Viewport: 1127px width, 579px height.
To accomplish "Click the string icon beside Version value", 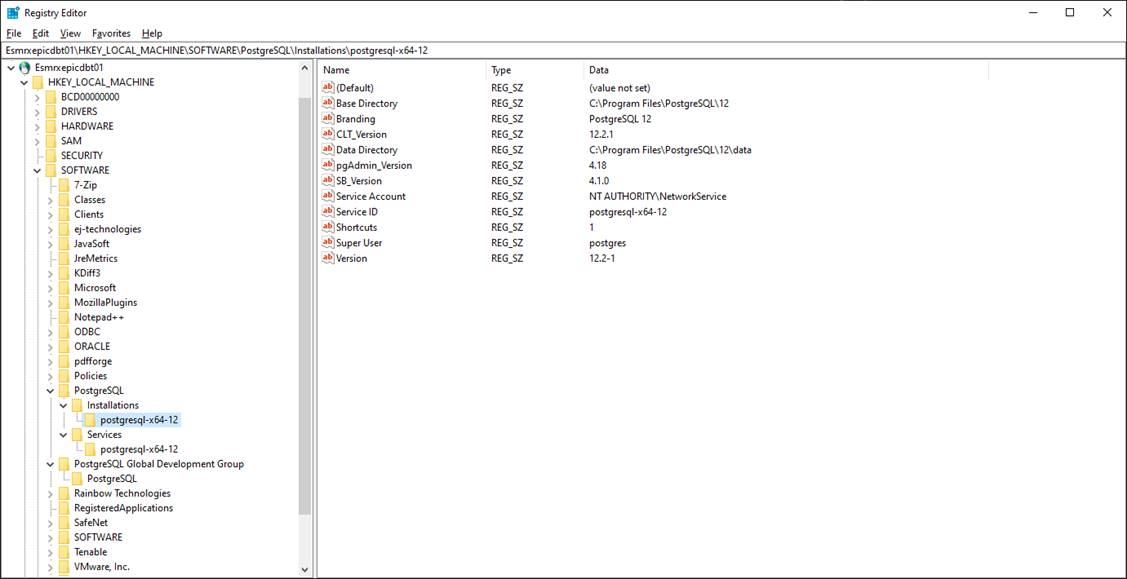I will coord(328,258).
